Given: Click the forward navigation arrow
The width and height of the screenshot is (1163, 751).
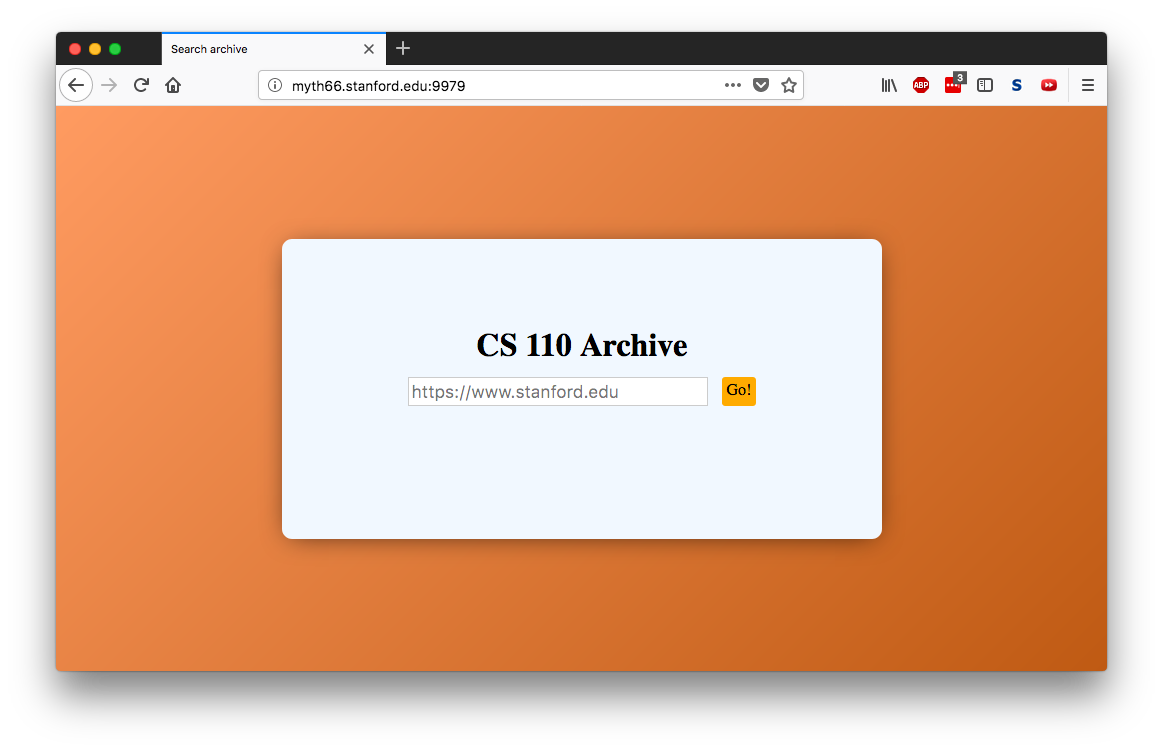Looking at the screenshot, I should (109, 85).
